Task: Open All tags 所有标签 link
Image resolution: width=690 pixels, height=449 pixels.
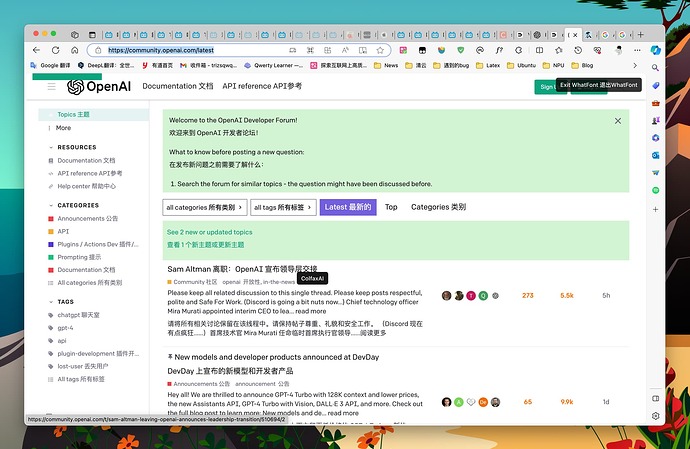Action: (81, 379)
